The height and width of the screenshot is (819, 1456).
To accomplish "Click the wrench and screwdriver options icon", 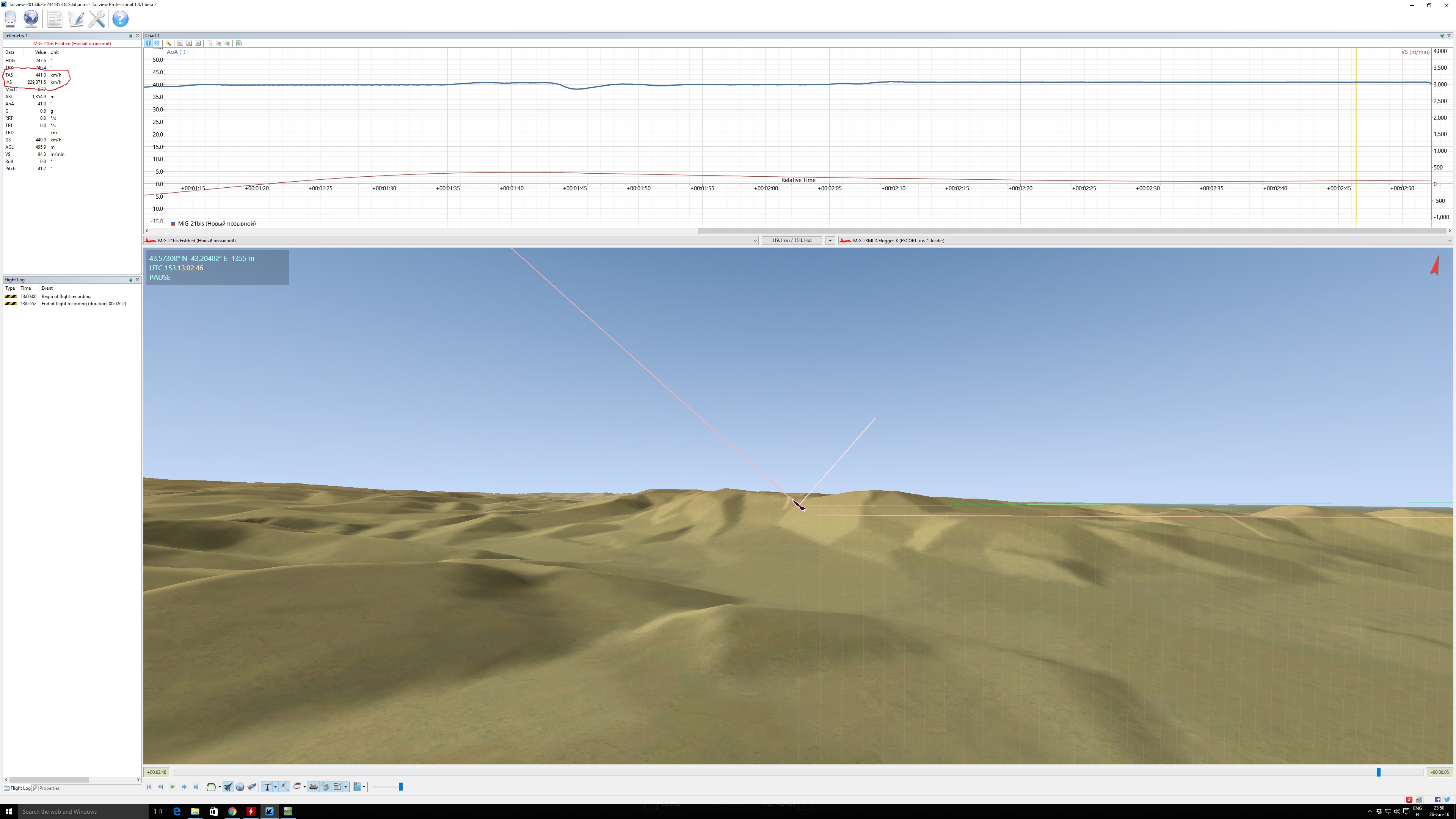I will [x=97, y=19].
